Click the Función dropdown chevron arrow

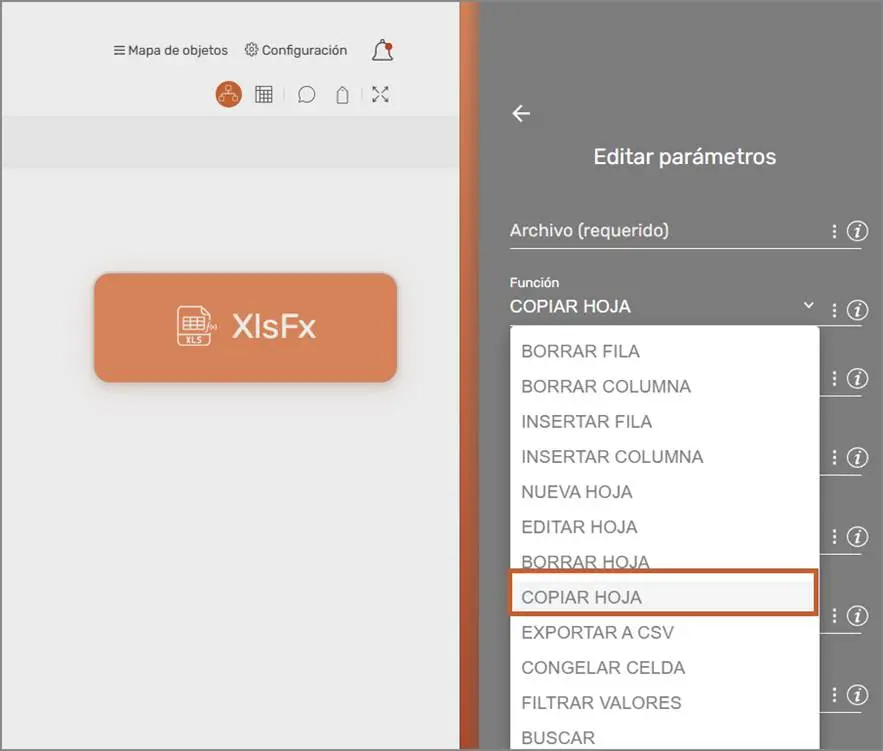pyautogui.click(x=809, y=305)
